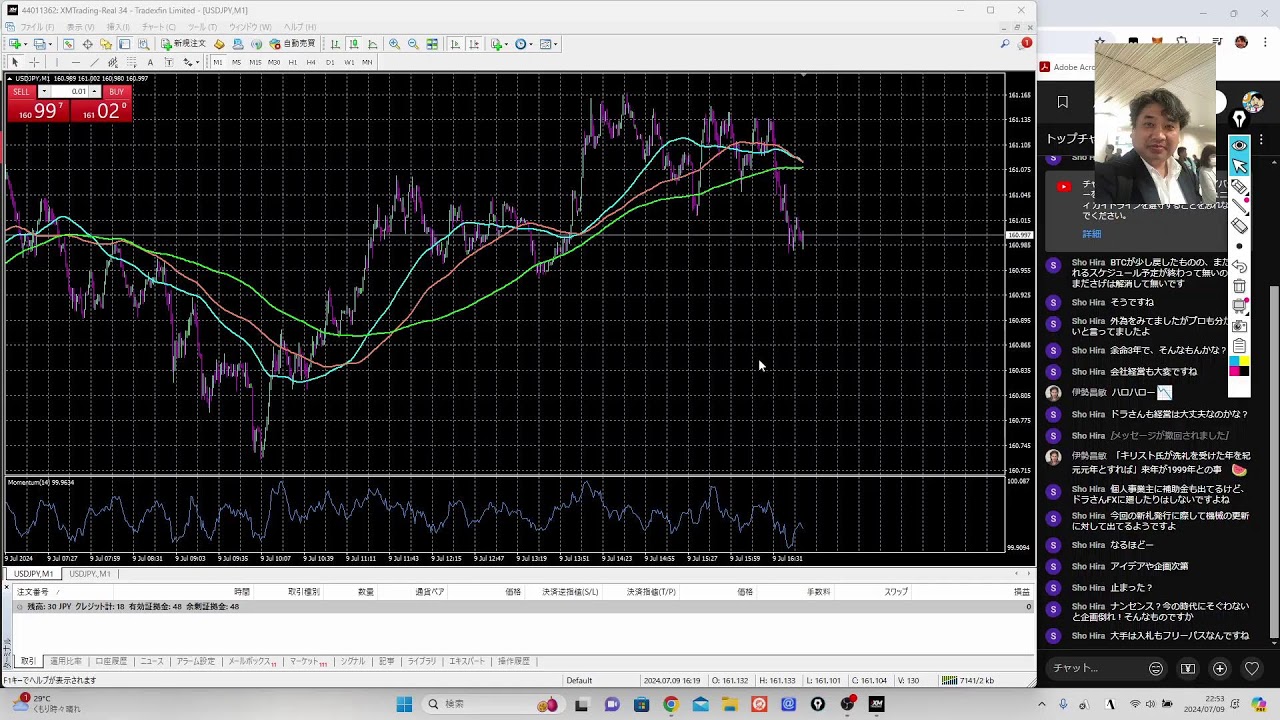The width and height of the screenshot is (1280, 720).
Task: Click the red BUY button
Action: [x=116, y=91]
